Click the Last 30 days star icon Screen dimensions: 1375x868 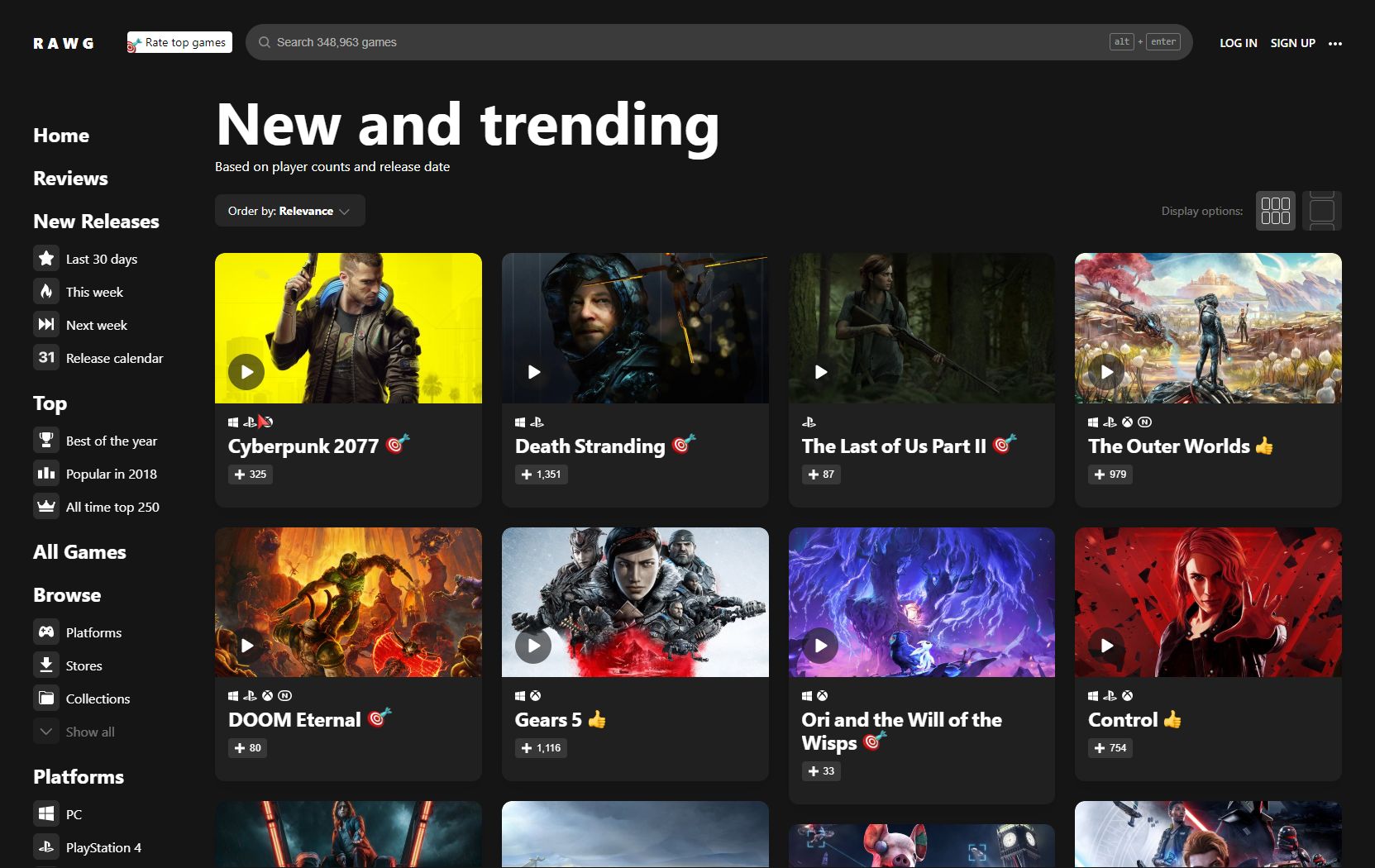(46, 258)
